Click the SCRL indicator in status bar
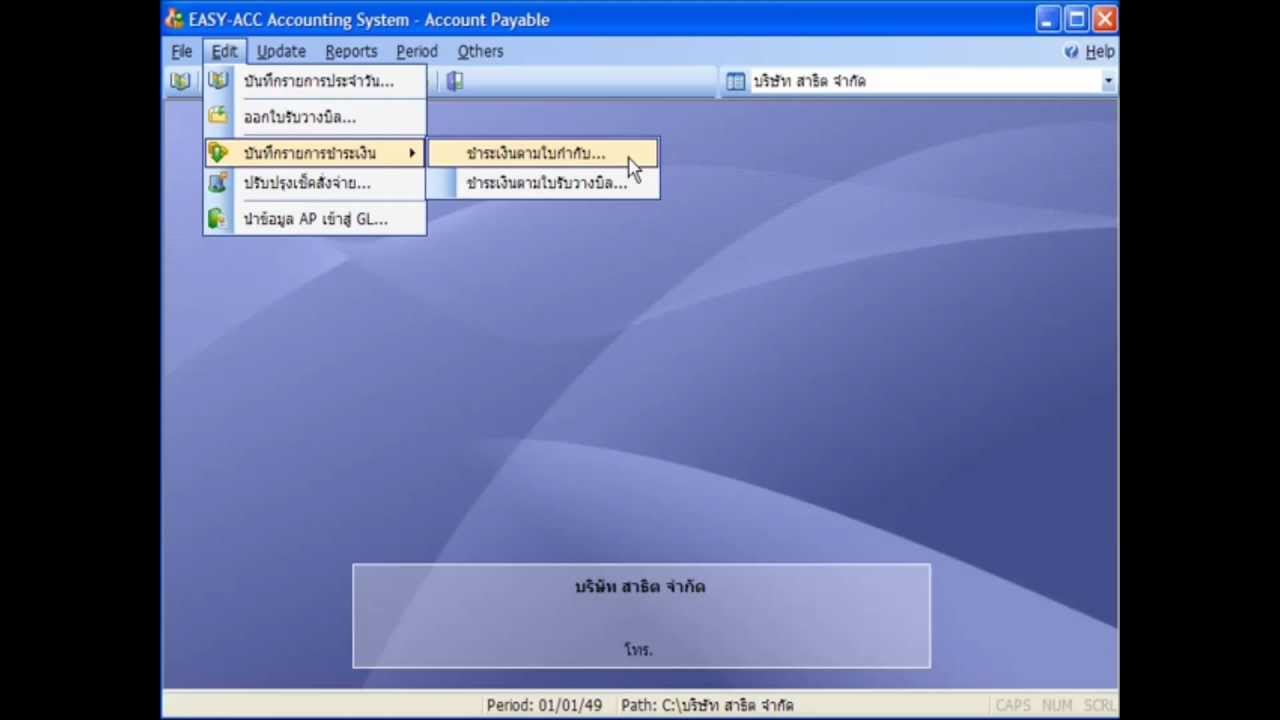This screenshot has height=720, width=1280. tap(1099, 705)
